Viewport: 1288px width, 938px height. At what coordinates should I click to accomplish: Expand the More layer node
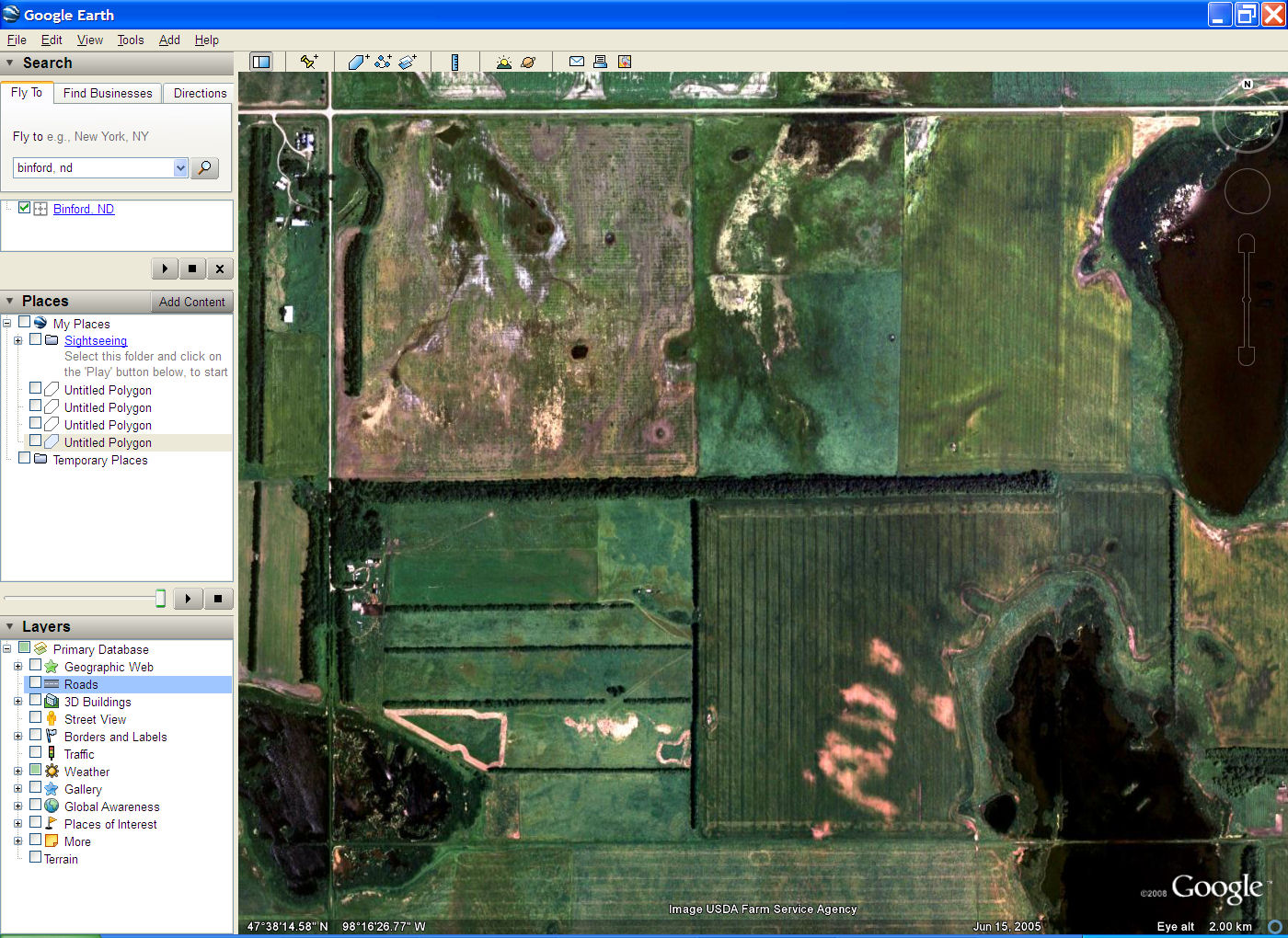coord(17,841)
